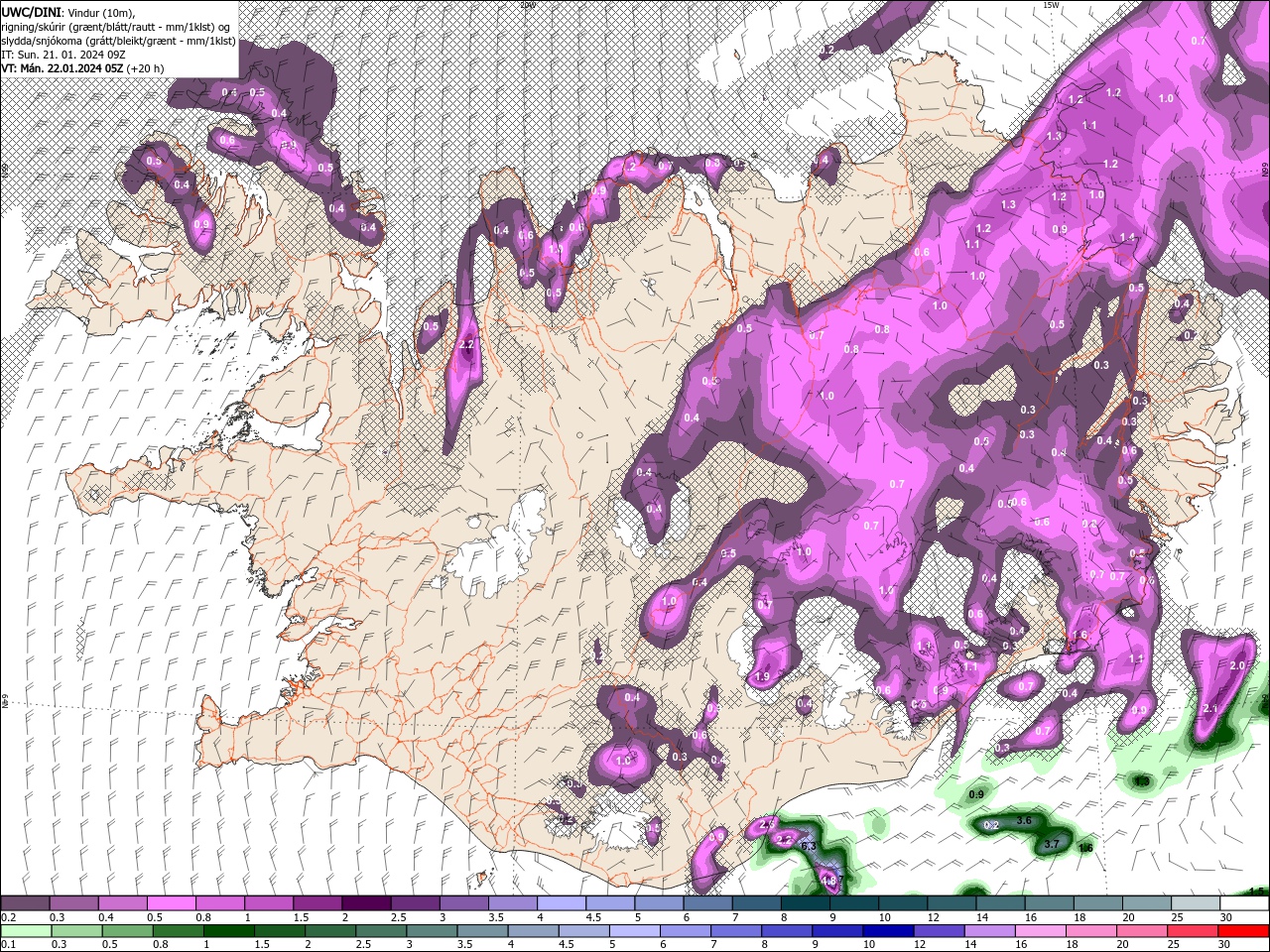1270x952 pixels.
Task: Pick the crimson 25 rain-scale swatch
Action: (1193, 931)
